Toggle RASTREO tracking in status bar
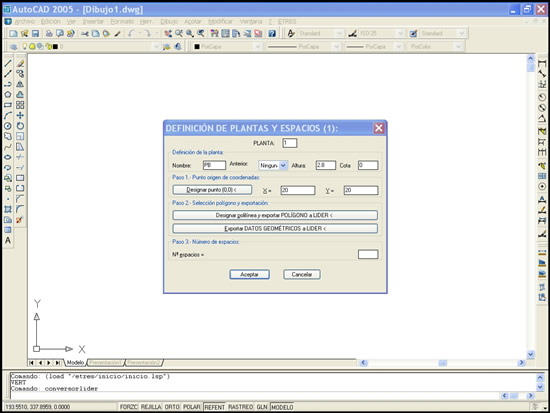This screenshot has height=413, width=550. click(x=240, y=407)
